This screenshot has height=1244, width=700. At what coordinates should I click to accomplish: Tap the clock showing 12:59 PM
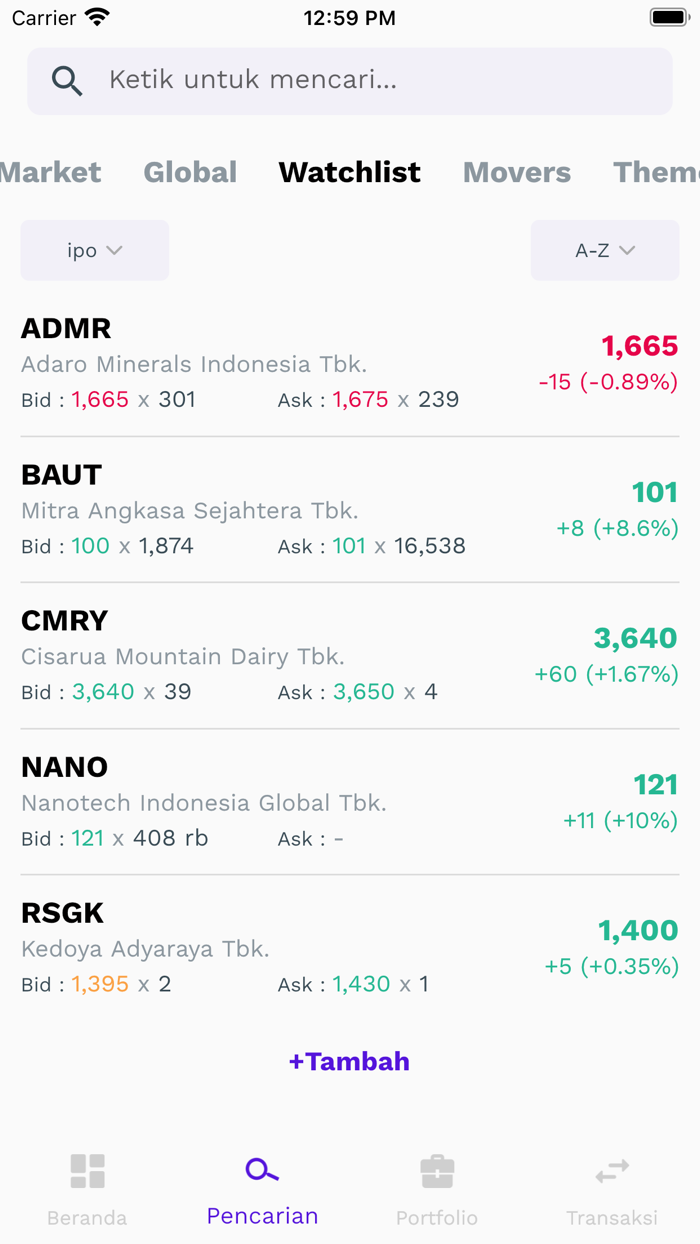click(349, 17)
